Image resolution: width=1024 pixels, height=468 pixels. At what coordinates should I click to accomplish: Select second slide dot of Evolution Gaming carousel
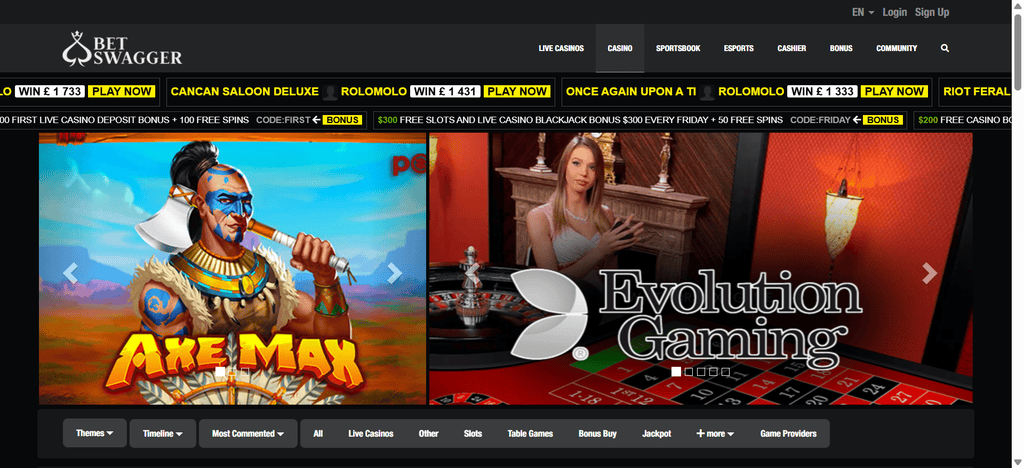tap(689, 371)
